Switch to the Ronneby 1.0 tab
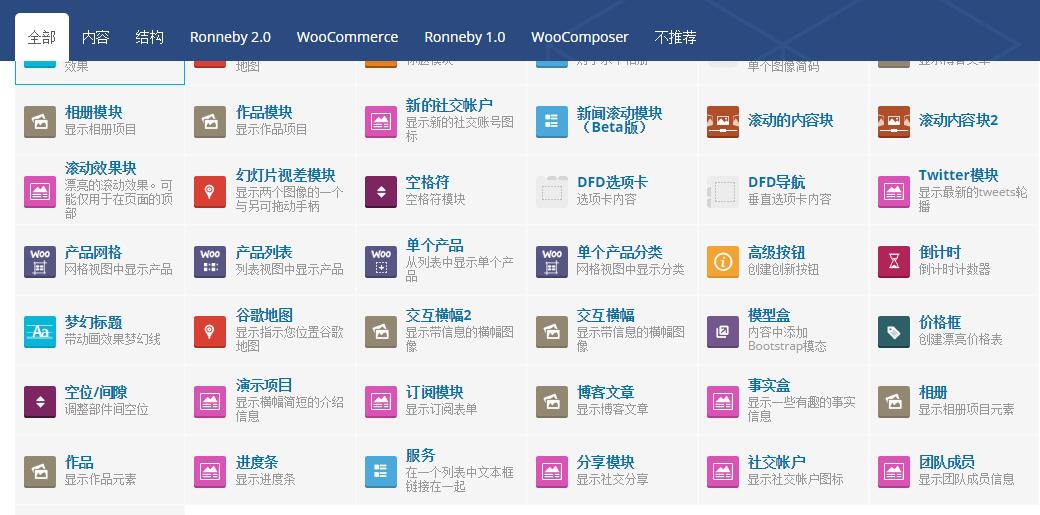Image resolution: width=1040 pixels, height=515 pixels. pos(465,37)
